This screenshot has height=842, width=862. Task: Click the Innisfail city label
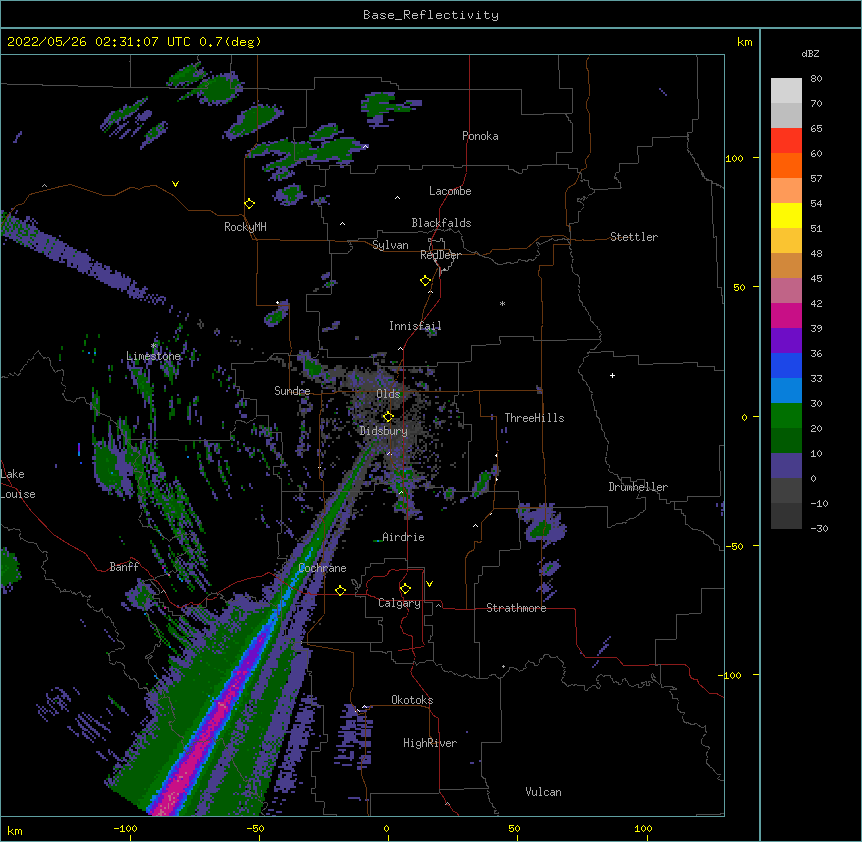tap(415, 326)
